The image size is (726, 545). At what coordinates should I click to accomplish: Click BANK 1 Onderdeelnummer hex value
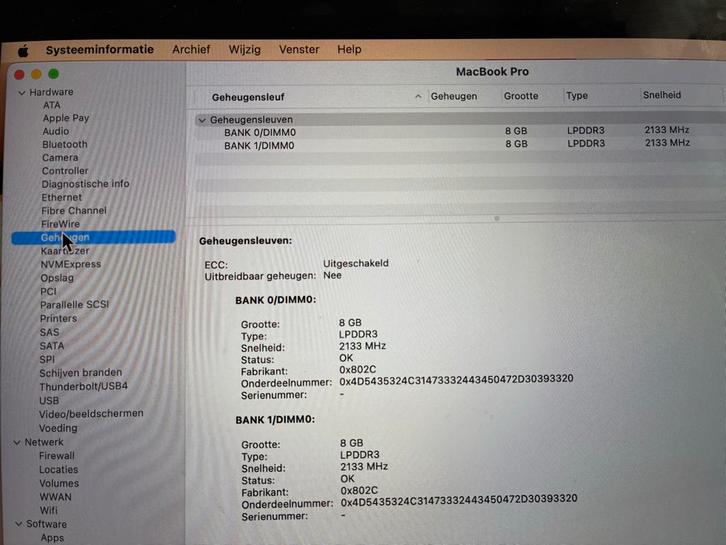tap(459, 501)
